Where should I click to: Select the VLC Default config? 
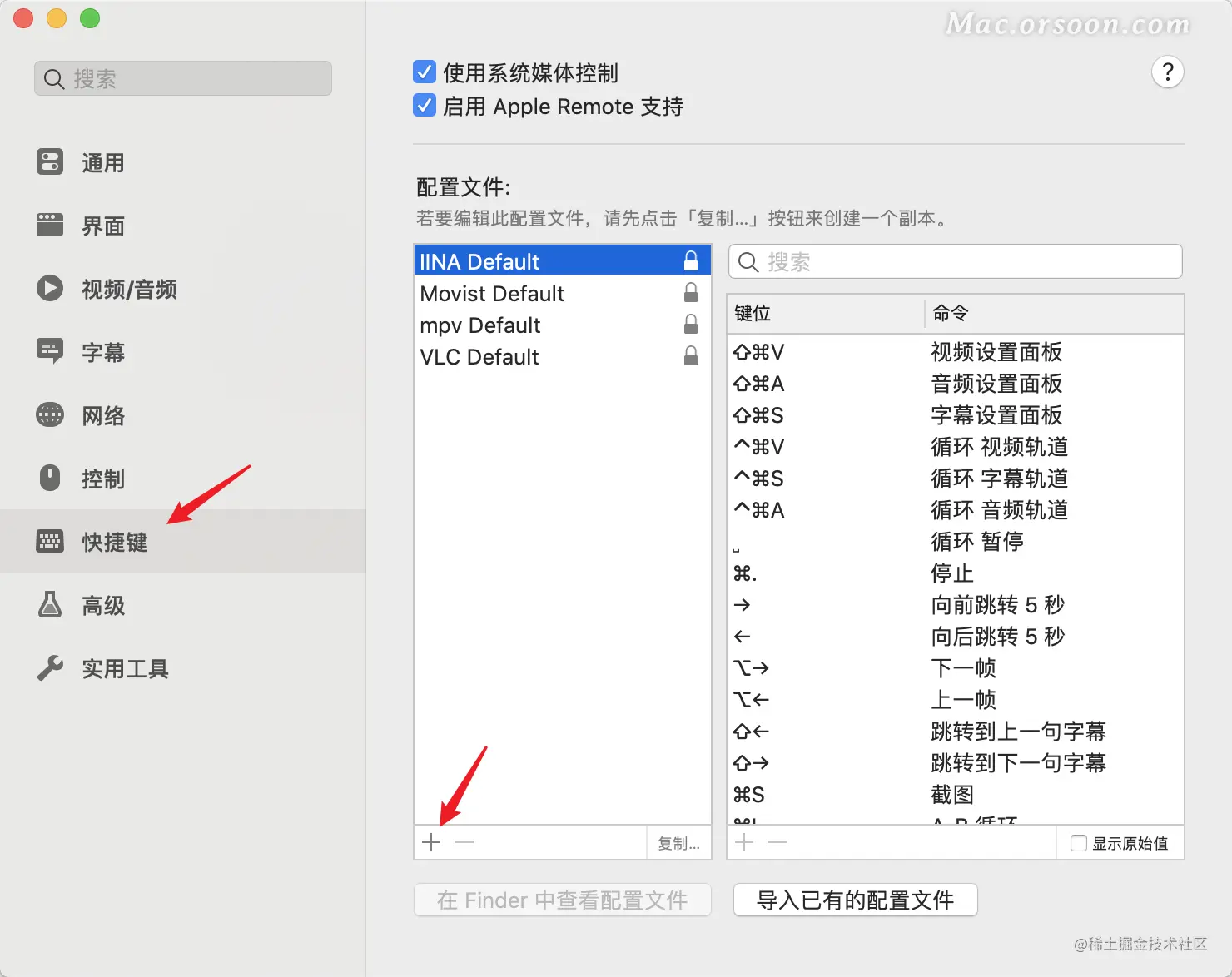click(563, 356)
